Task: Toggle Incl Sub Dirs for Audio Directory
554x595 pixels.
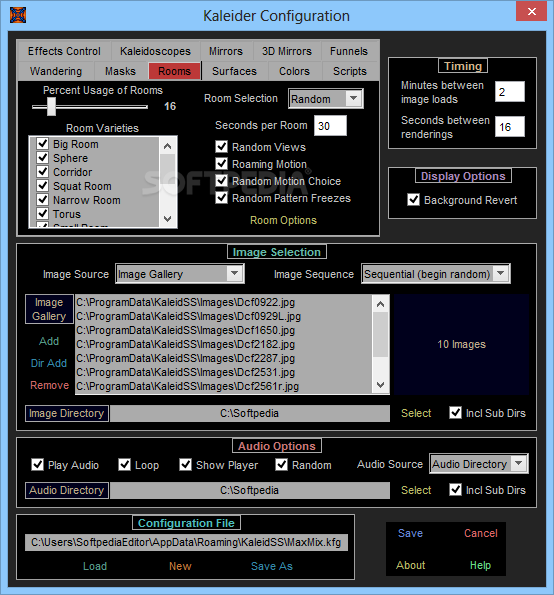Action: [455, 490]
